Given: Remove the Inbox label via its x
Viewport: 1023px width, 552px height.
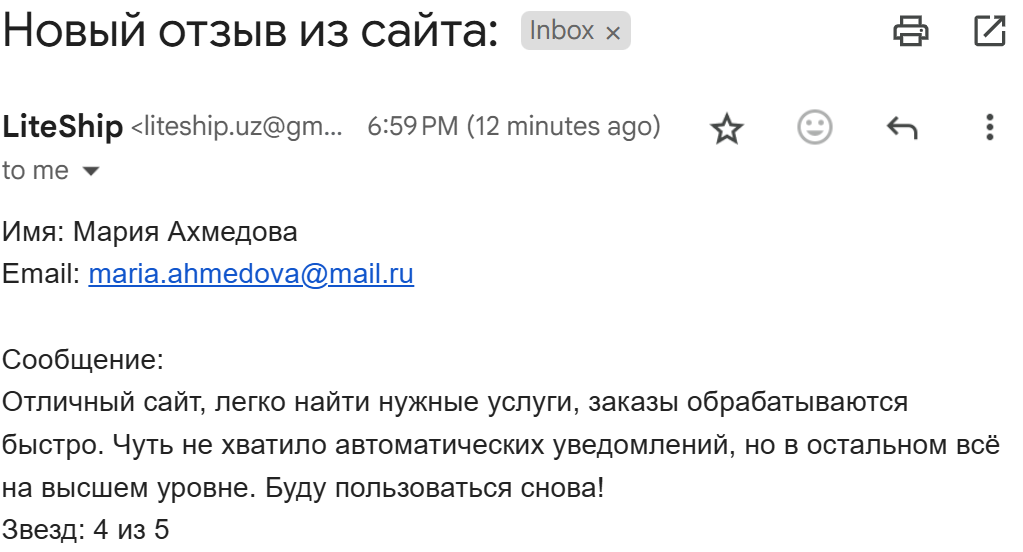Looking at the screenshot, I should coord(613,33).
